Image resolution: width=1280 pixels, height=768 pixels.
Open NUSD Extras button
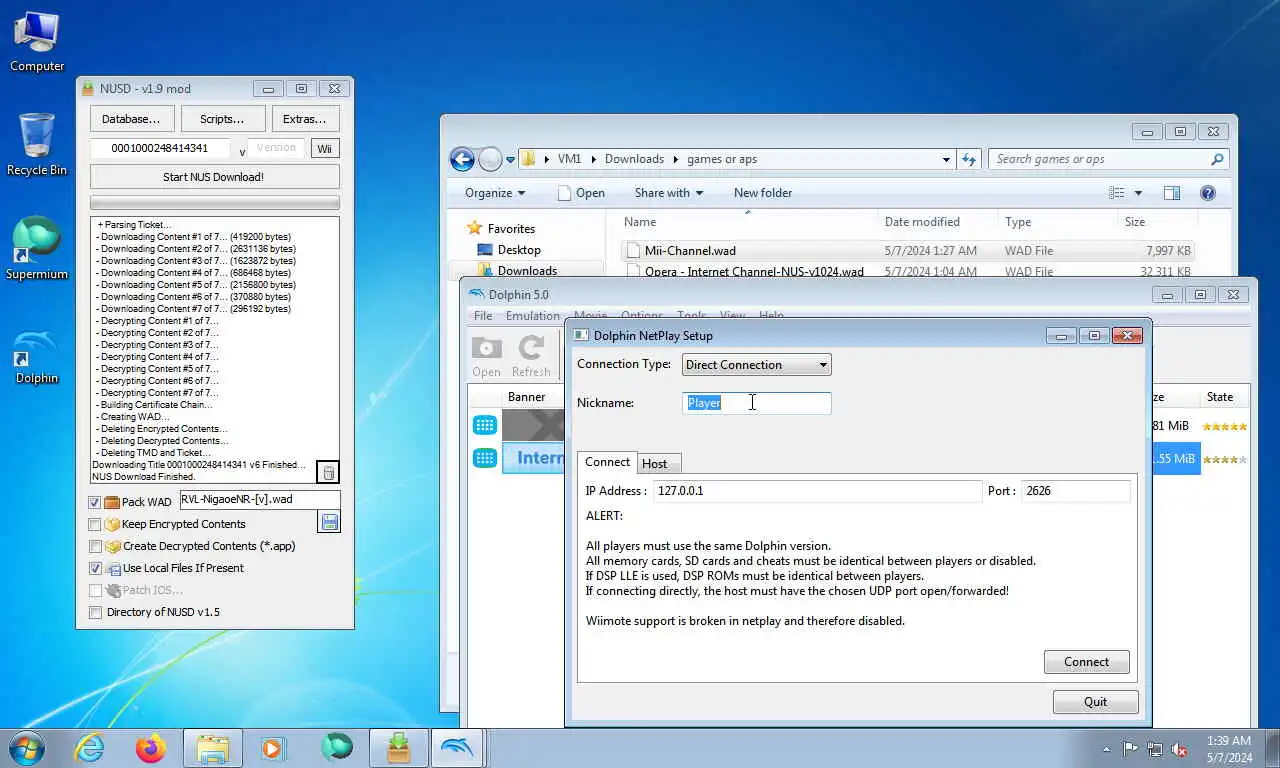(305, 119)
